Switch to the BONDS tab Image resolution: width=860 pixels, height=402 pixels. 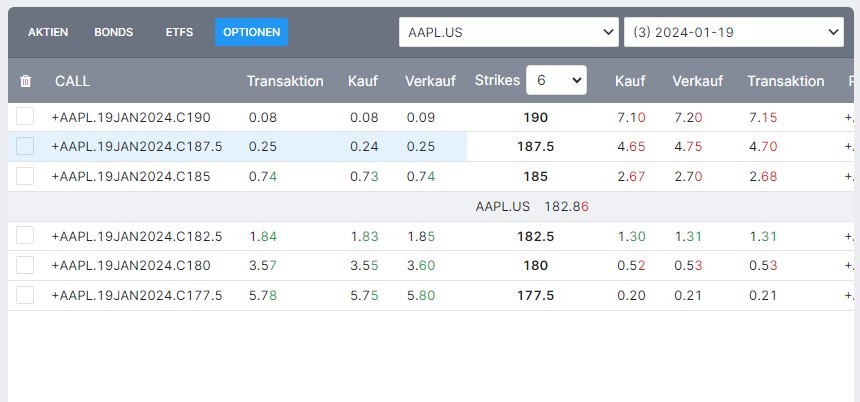(114, 32)
